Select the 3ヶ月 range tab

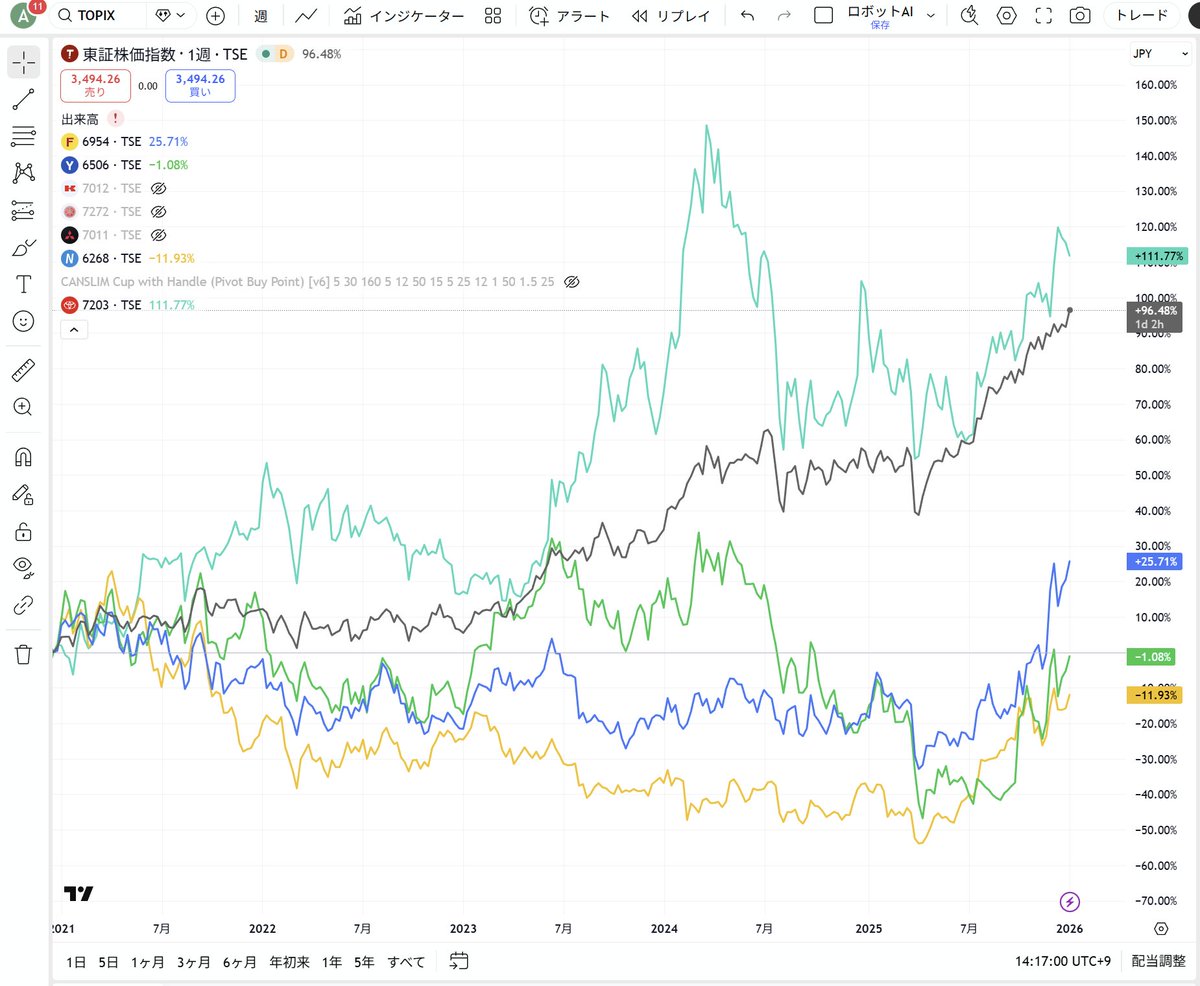point(193,962)
